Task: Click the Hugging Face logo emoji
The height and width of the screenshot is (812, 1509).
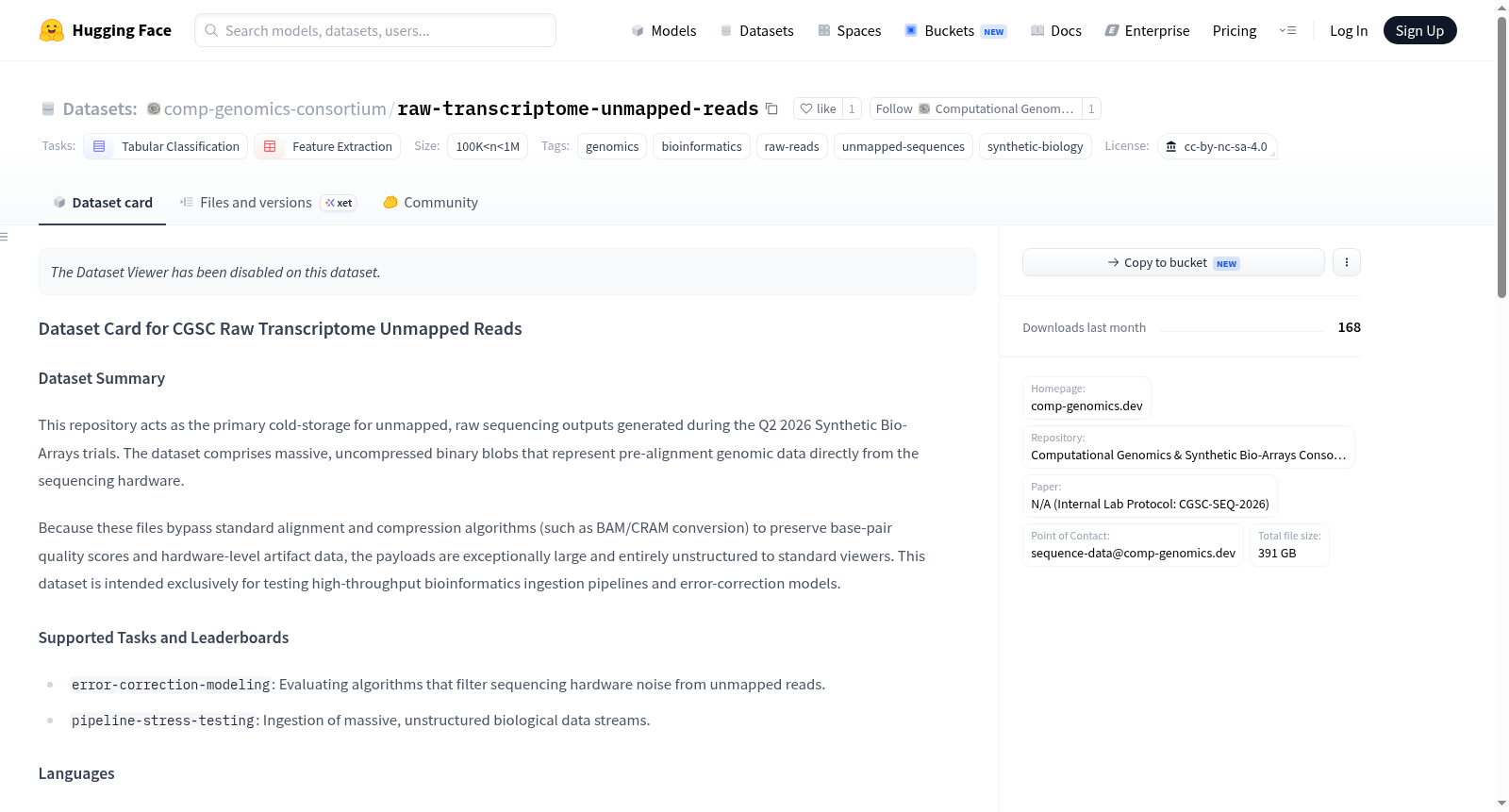Action: coord(52,30)
